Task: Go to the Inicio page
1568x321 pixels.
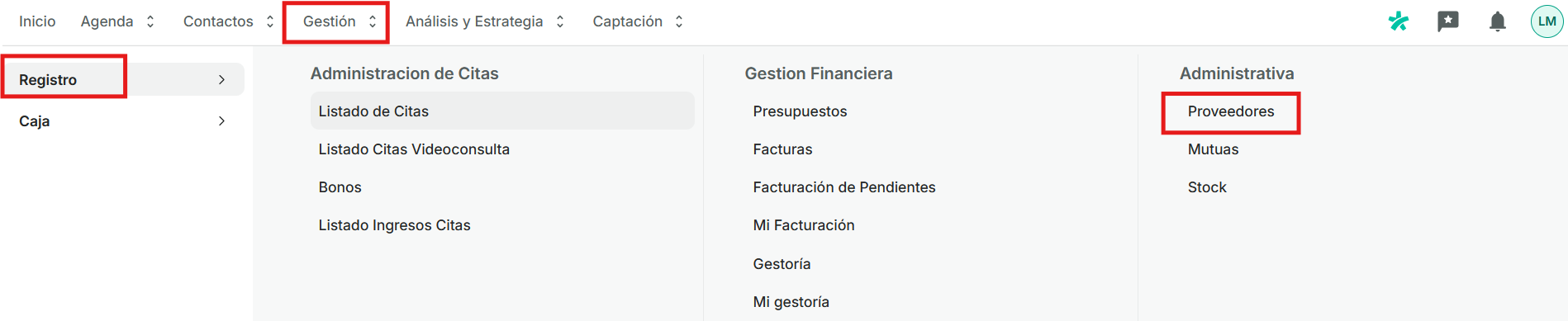Action: pyautogui.click(x=37, y=21)
